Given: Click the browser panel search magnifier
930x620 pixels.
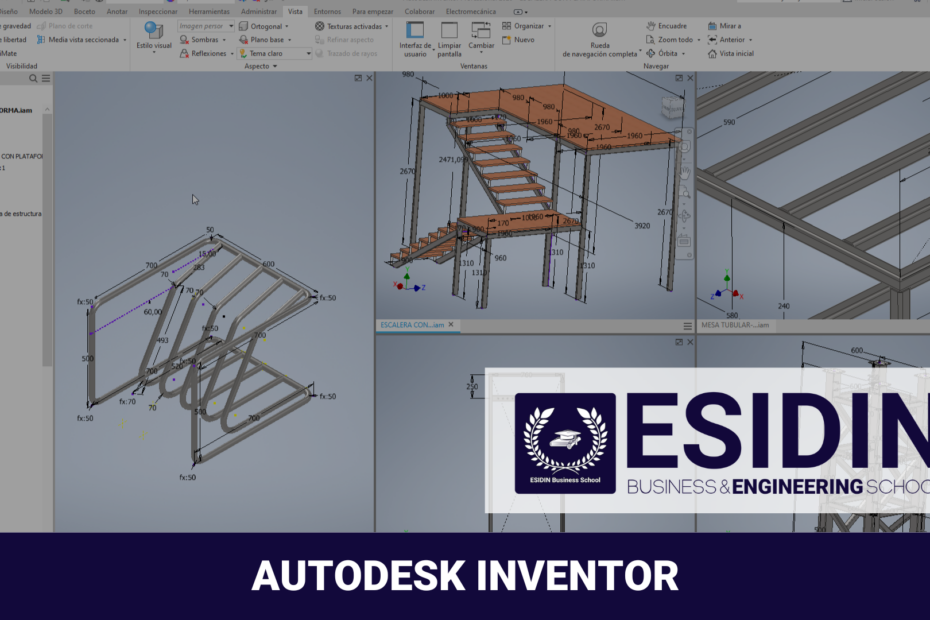Looking at the screenshot, I should pos(33,78).
